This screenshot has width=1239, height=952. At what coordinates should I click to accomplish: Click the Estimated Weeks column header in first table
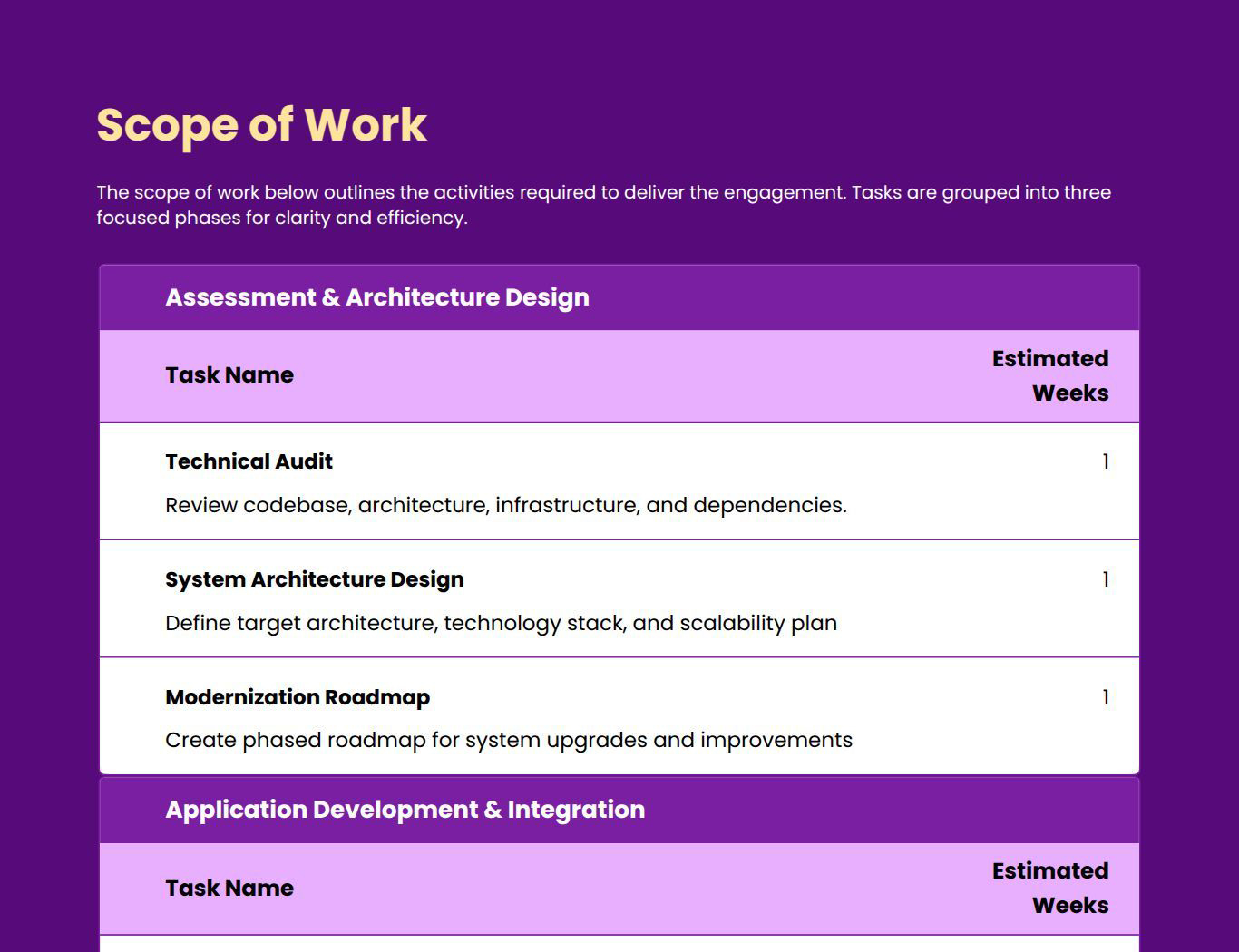[1049, 375]
